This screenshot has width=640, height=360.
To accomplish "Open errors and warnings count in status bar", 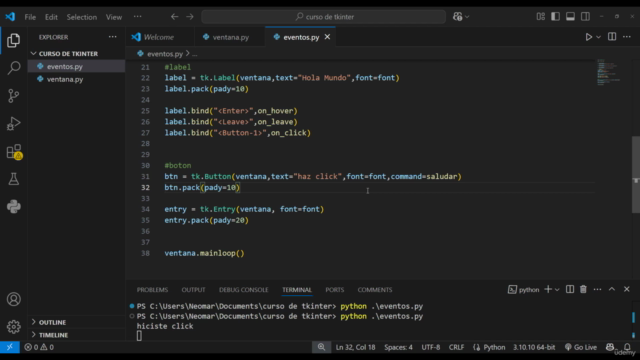I will [x=39, y=347].
